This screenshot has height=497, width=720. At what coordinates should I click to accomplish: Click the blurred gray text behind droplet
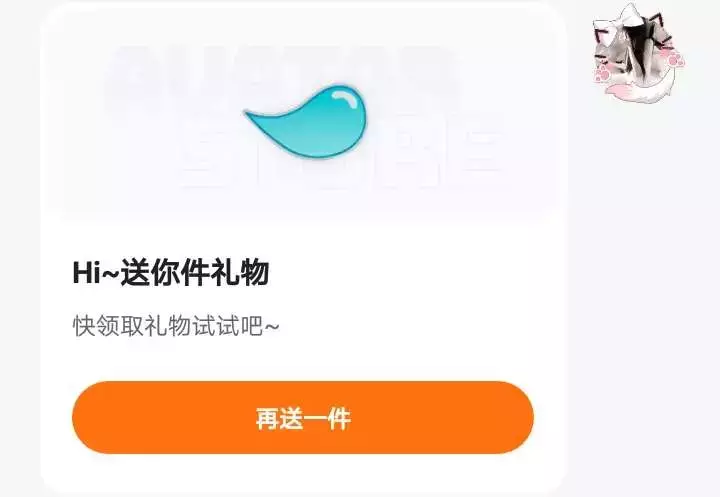click(280, 76)
